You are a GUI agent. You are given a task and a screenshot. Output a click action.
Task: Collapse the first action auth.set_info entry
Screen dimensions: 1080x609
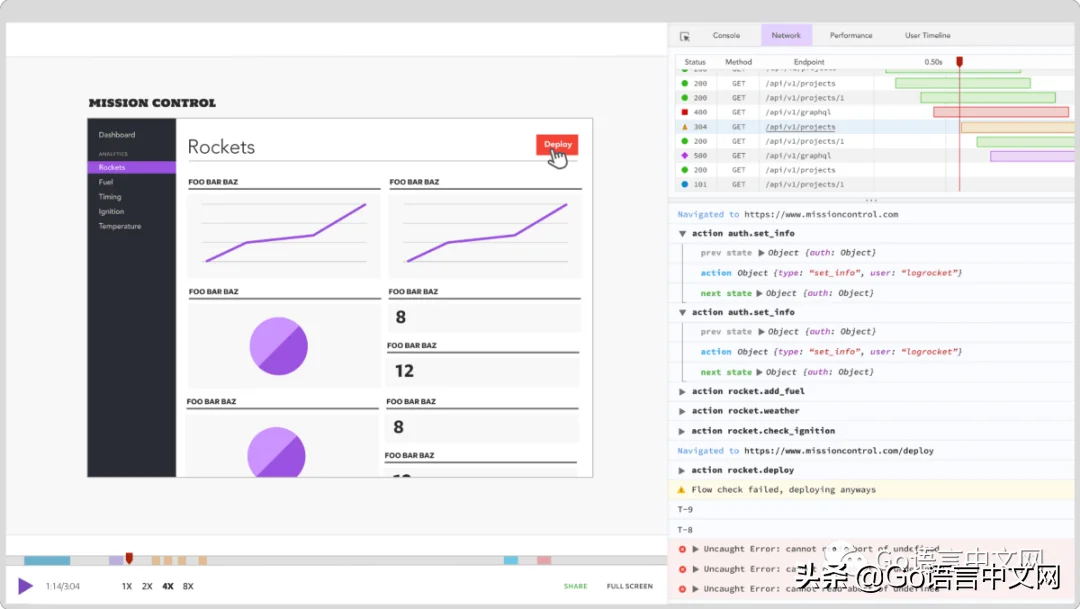pos(683,234)
